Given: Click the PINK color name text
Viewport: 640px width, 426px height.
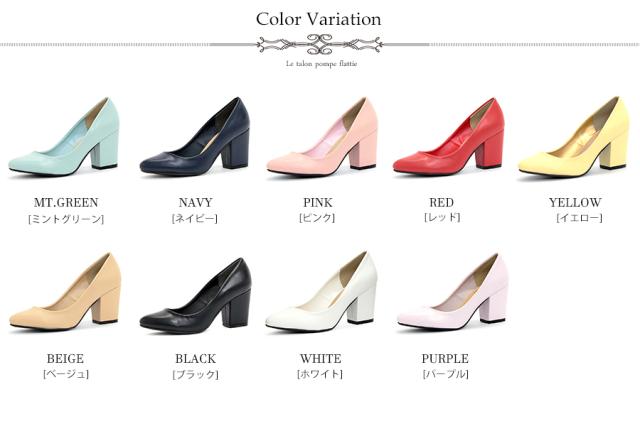Looking at the screenshot, I should 318,202.
